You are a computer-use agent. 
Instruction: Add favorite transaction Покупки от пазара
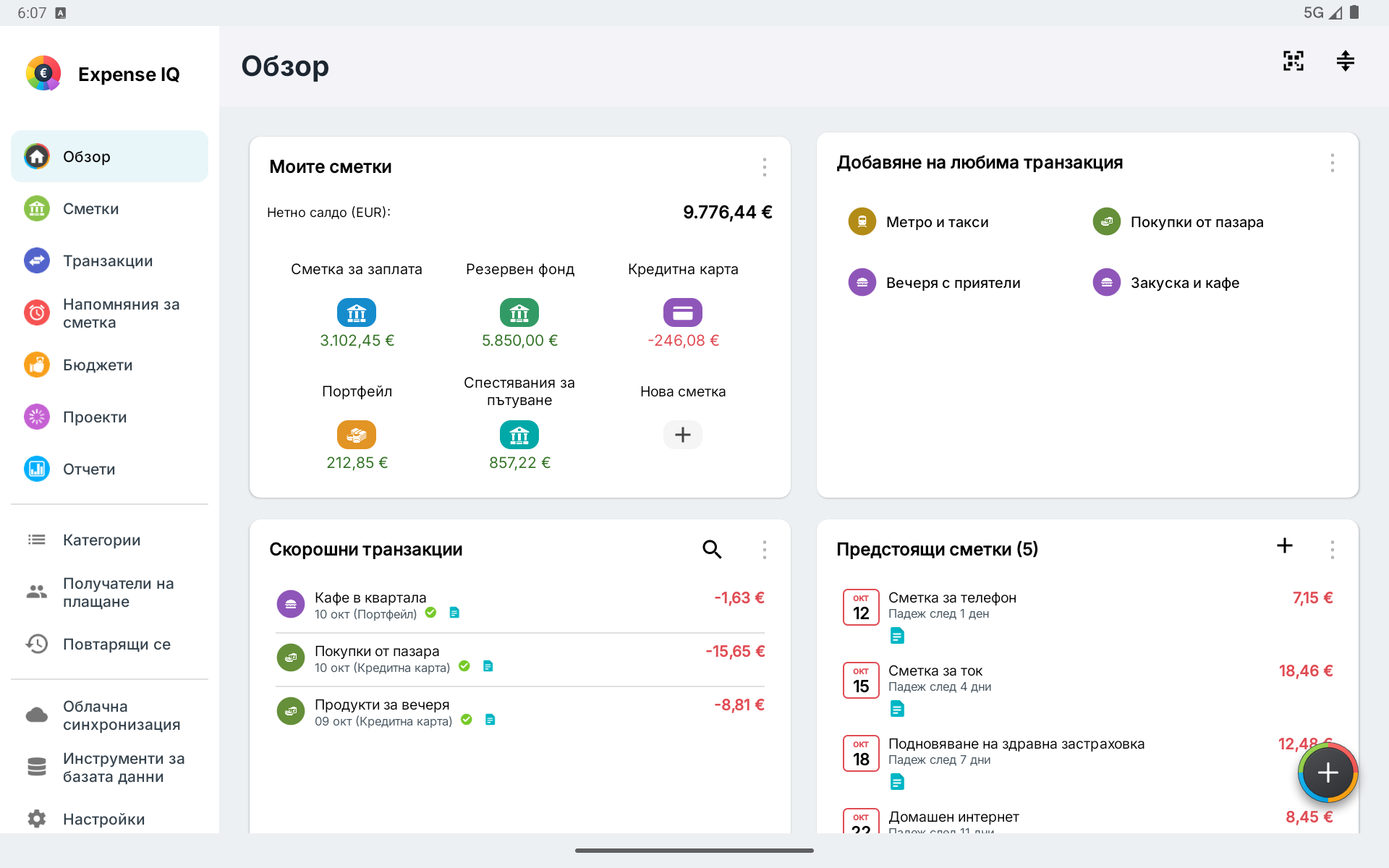coord(1178,222)
